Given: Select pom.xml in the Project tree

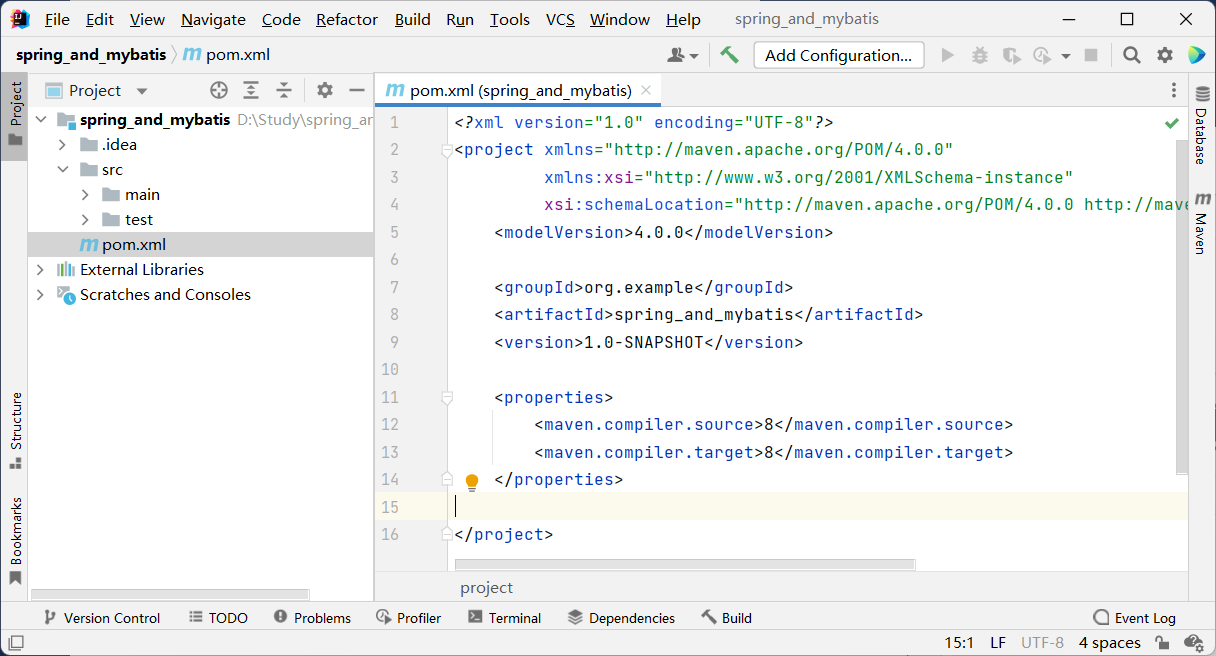Looking at the screenshot, I should coord(200,245).
